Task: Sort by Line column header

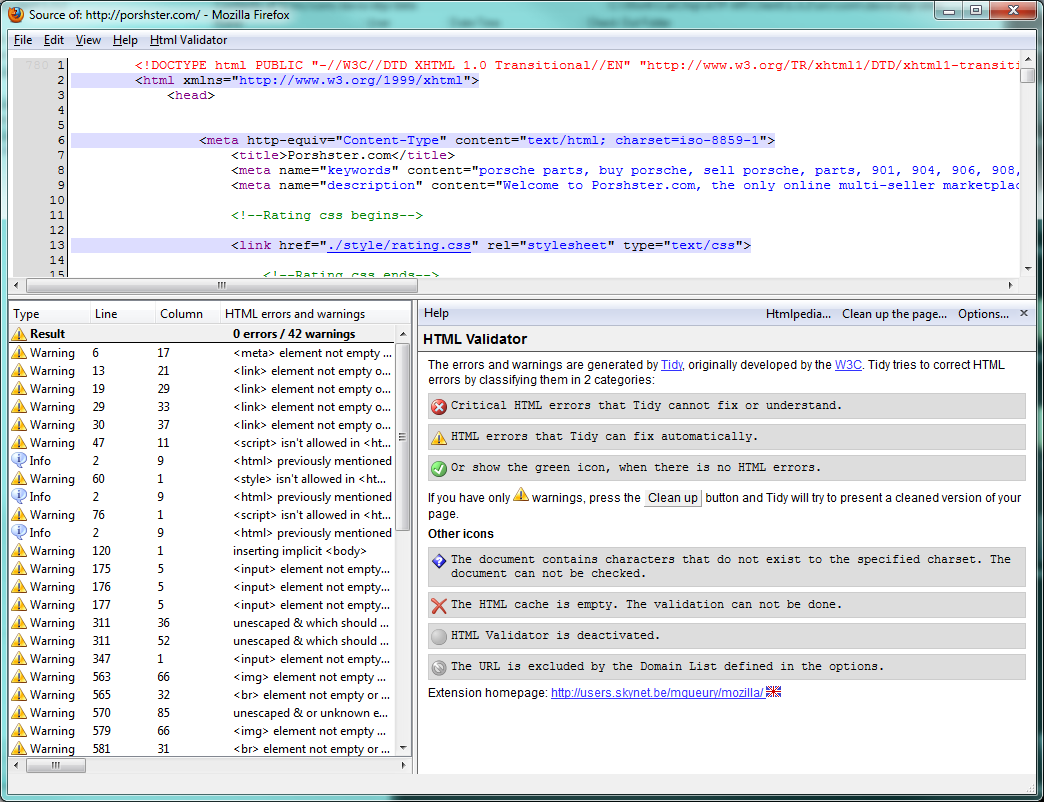Action: click(x=106, y=314)
